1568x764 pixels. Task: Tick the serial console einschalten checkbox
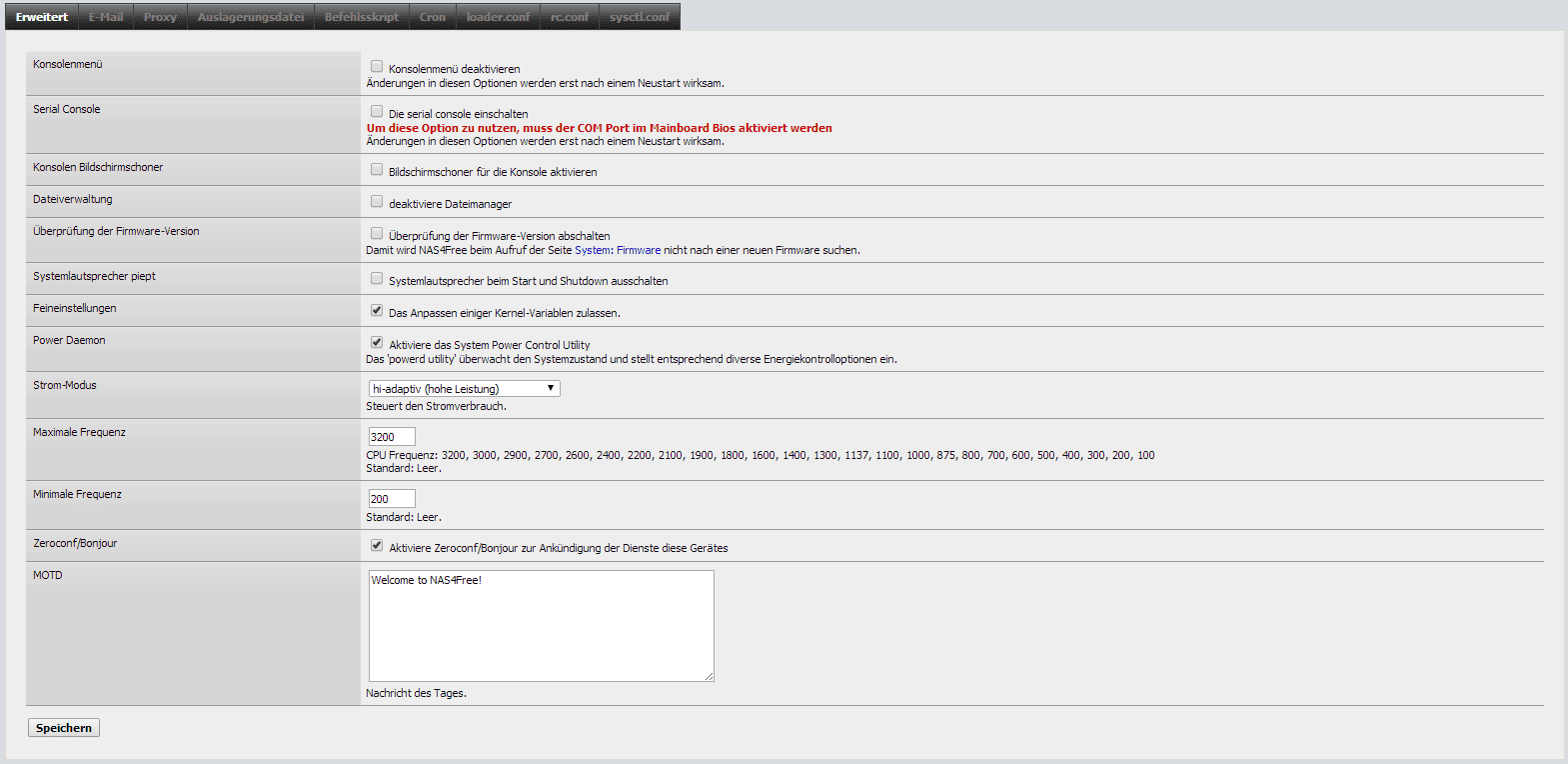tap(377, 112)
